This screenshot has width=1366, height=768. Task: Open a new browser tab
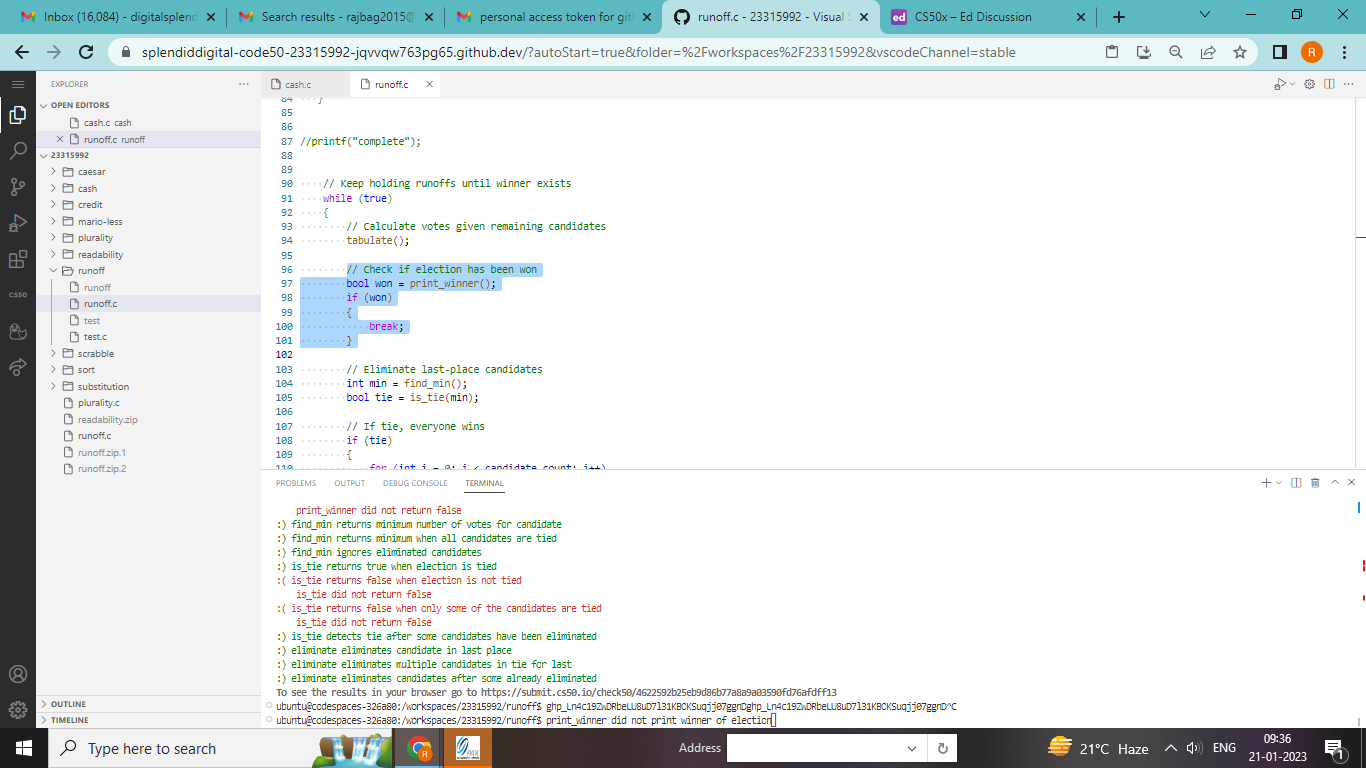click(x=1118, y=17)
